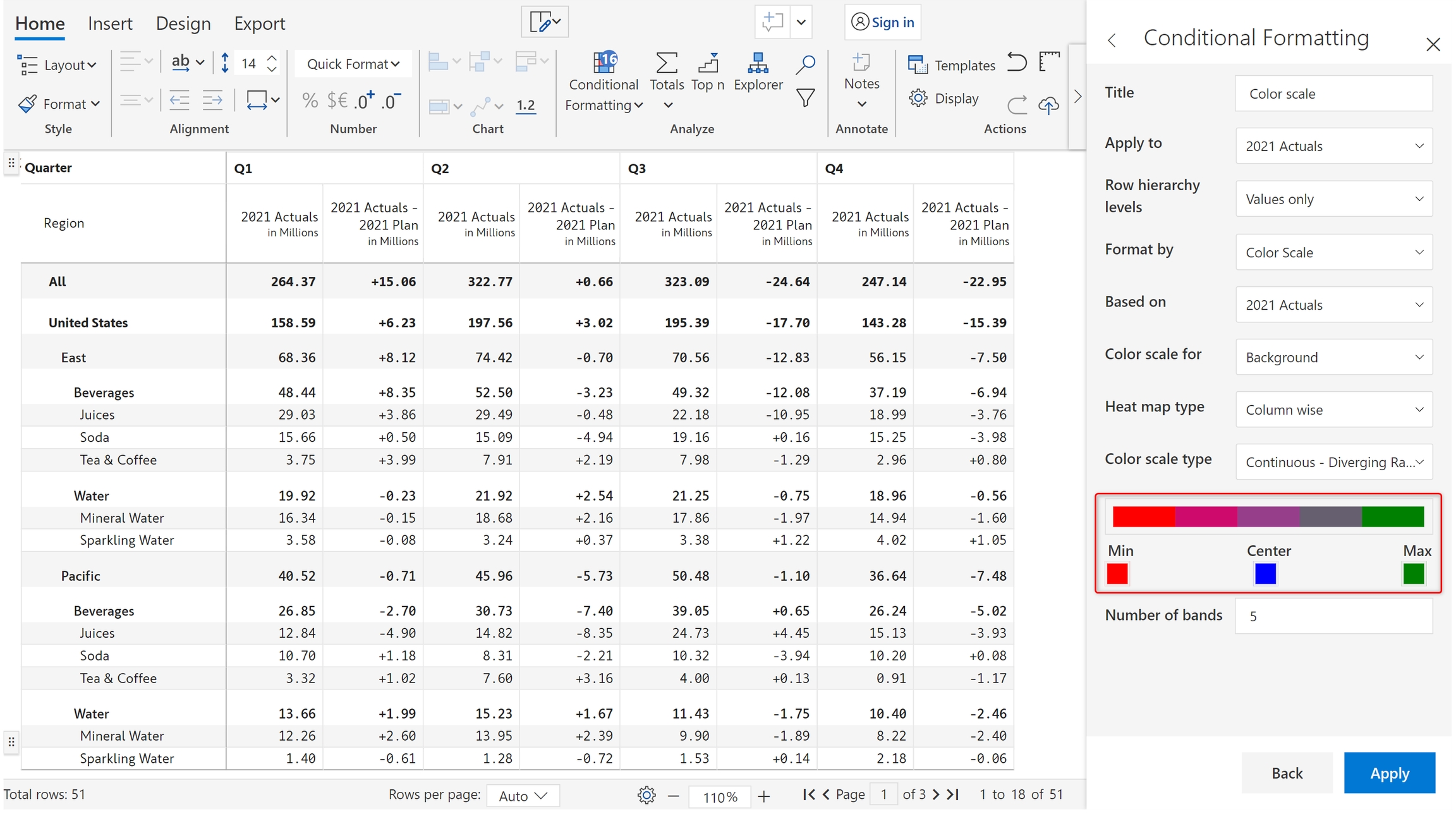Switch to the Insert tab
The image size is (1456, 814).
pos(110,23)
